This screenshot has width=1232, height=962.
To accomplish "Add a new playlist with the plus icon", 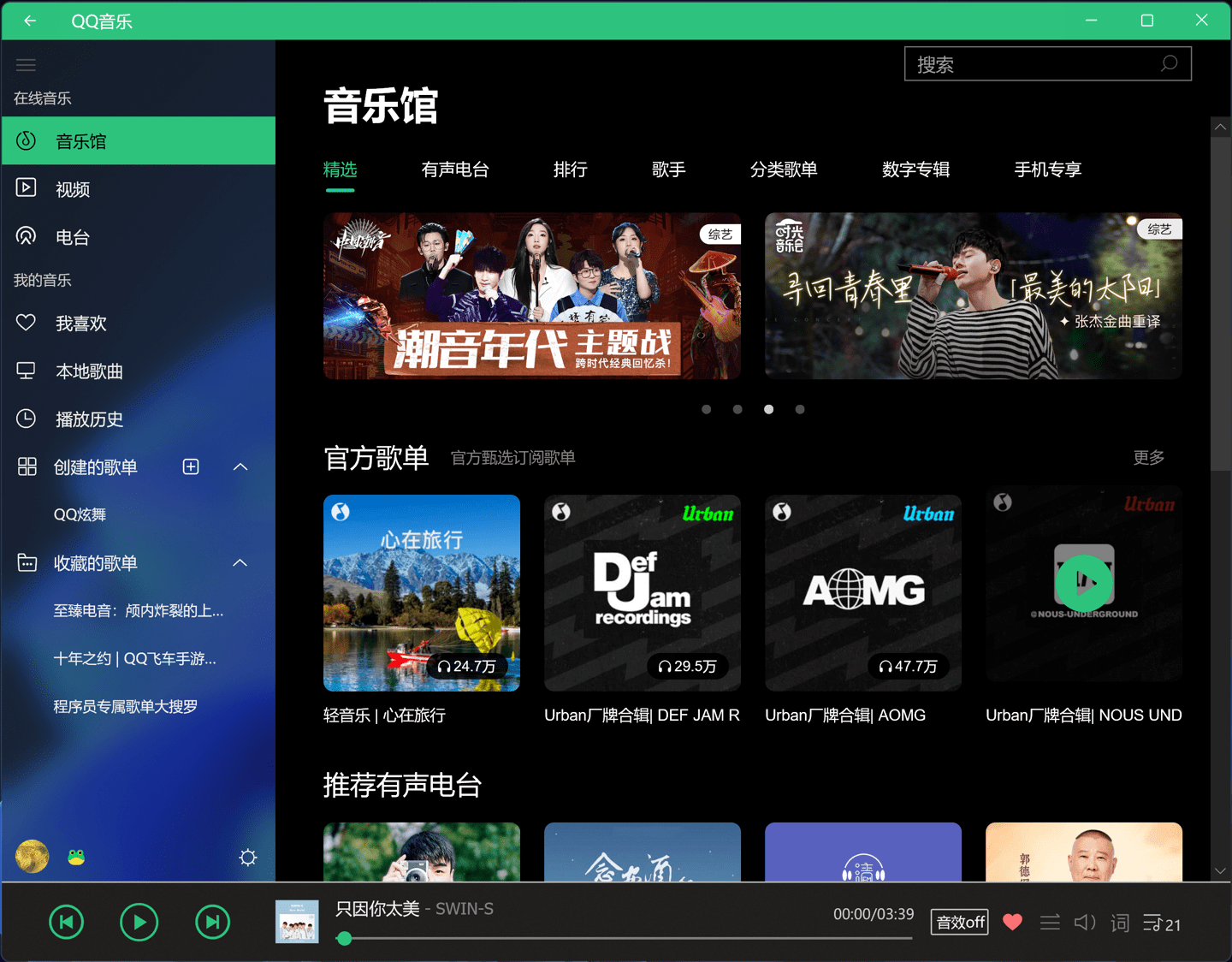I will click(191, 466).
